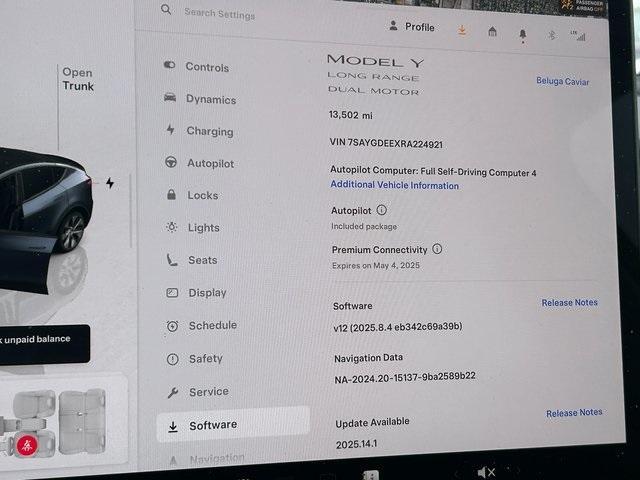Tap the Beluga Caviar vehicle name link

pyautogui.click(x=562, y=81)
